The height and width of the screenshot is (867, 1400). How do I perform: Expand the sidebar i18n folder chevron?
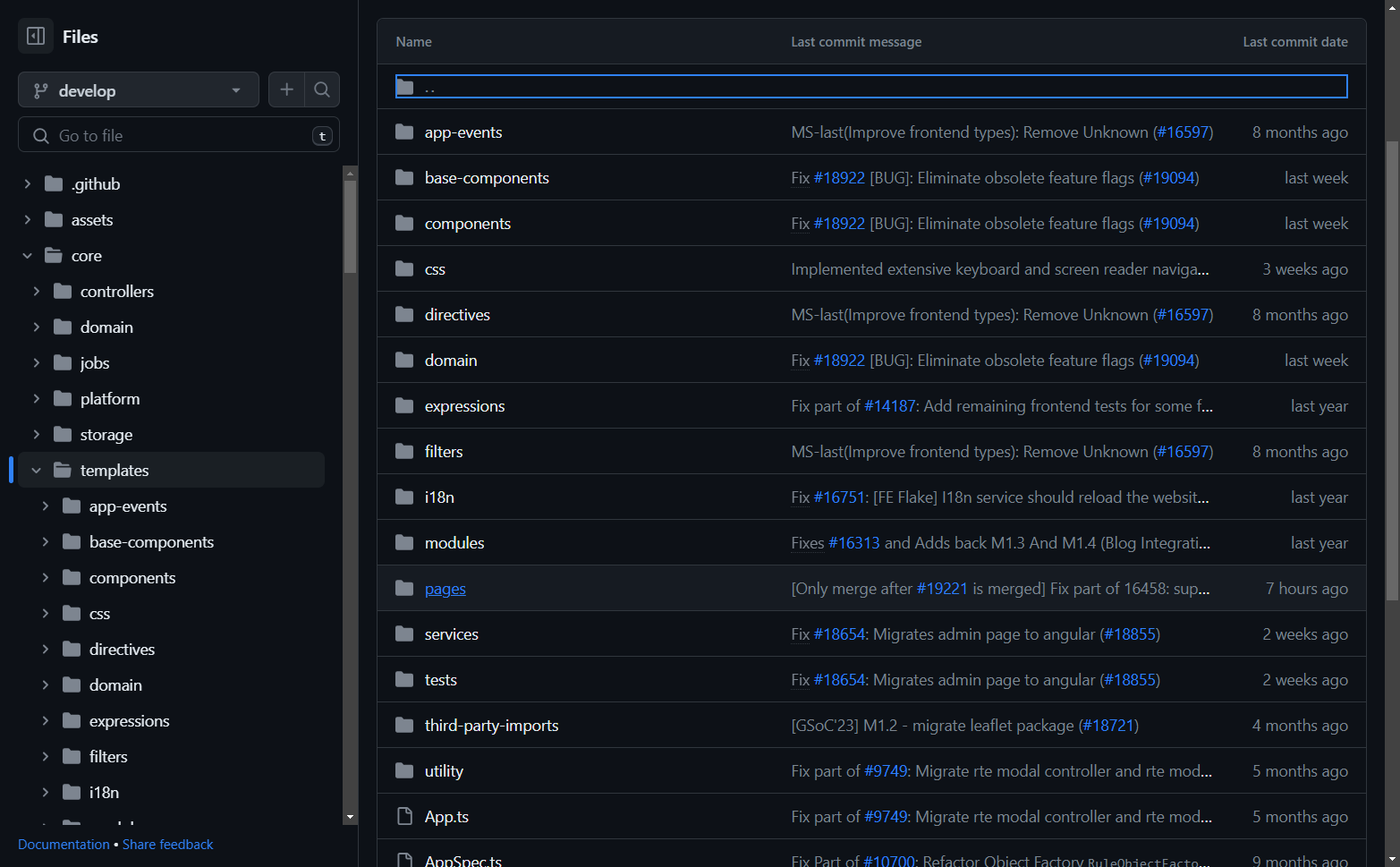coord(46,792)
